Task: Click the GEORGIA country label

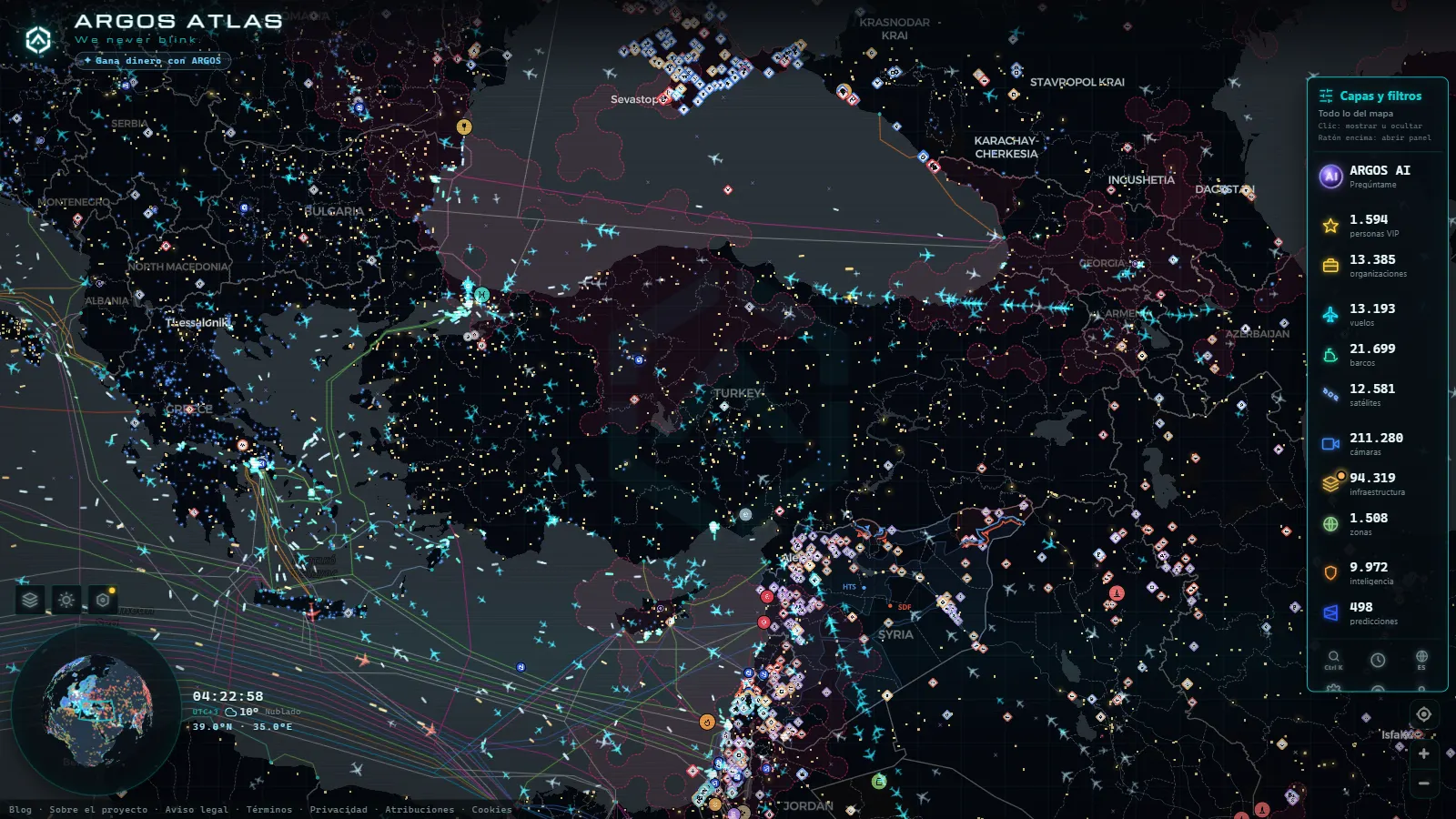Action: pos(1103,263)
